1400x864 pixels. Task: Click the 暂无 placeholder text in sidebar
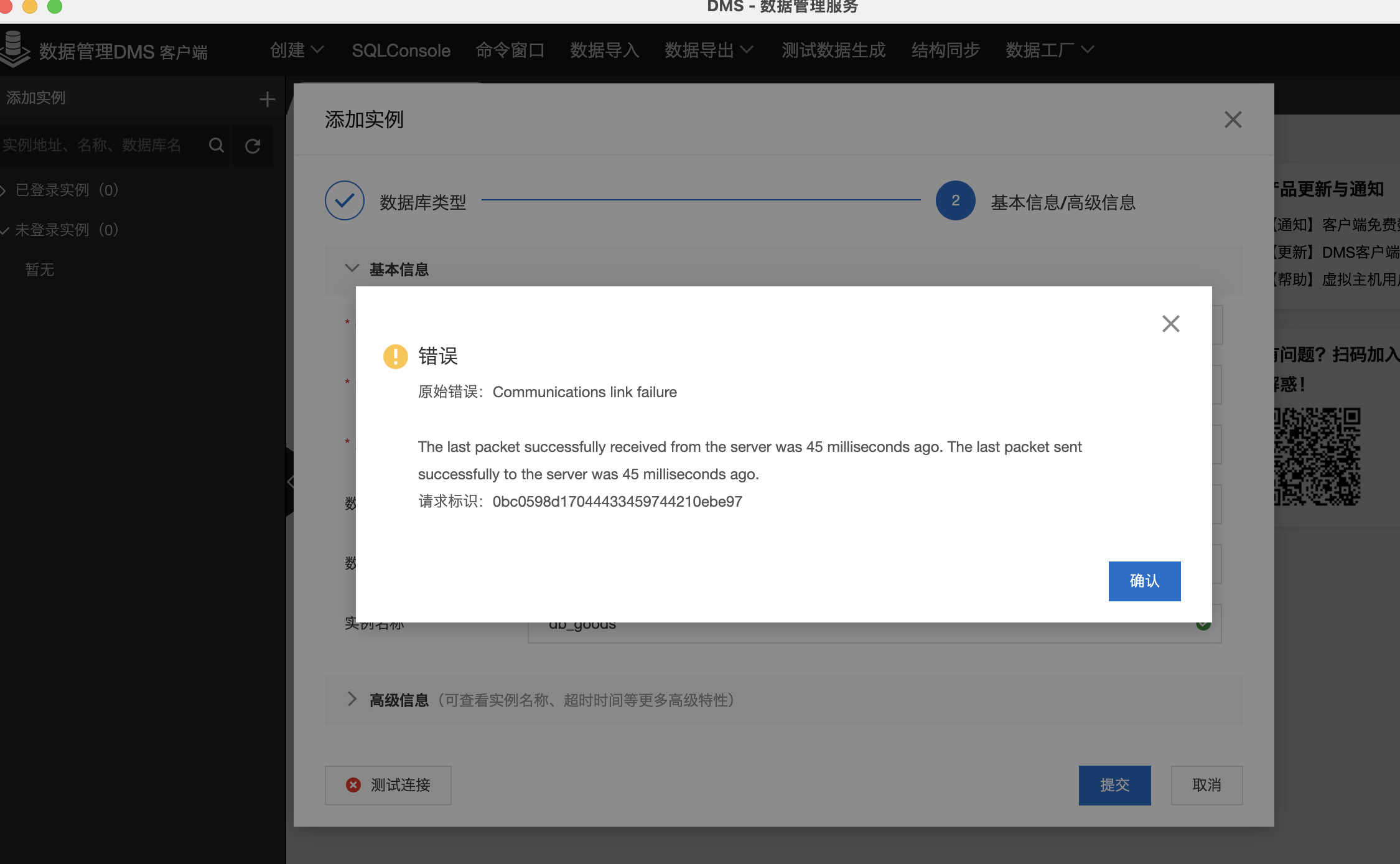[x=40, y=270]
